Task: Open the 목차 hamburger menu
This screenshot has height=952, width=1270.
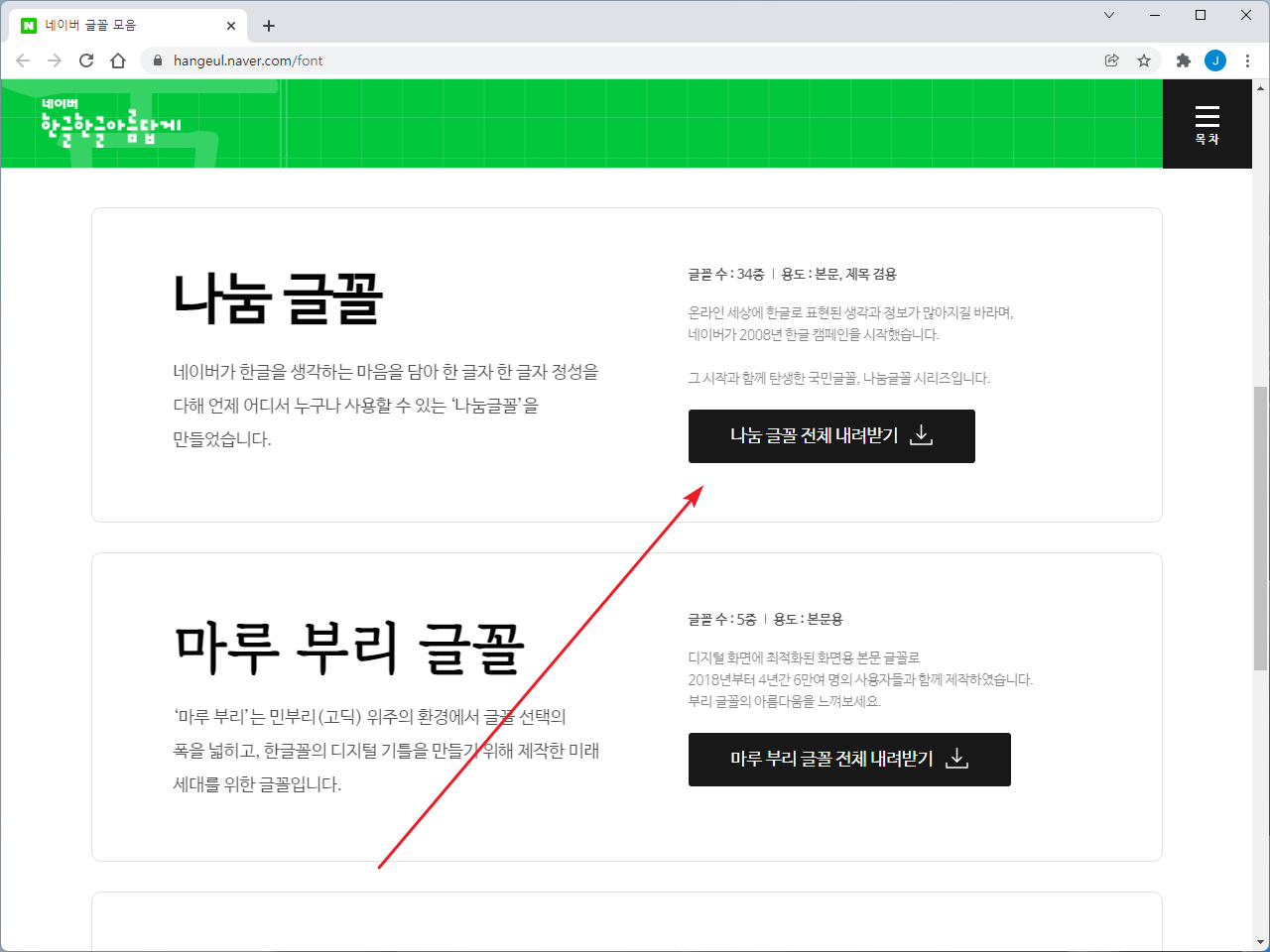Action: [x=1206, y=124]
